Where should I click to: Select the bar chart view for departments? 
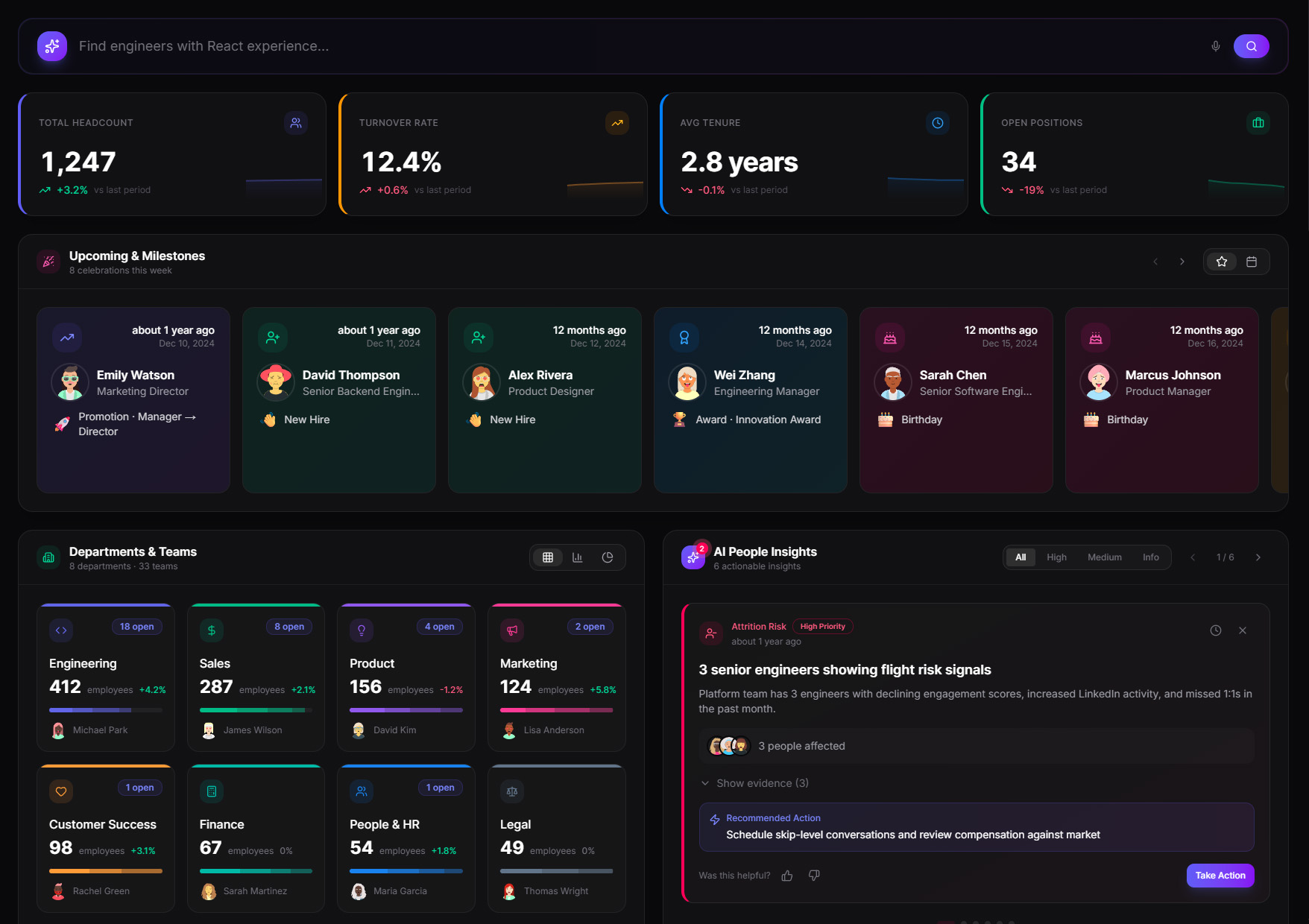click(x=578, y=557)
